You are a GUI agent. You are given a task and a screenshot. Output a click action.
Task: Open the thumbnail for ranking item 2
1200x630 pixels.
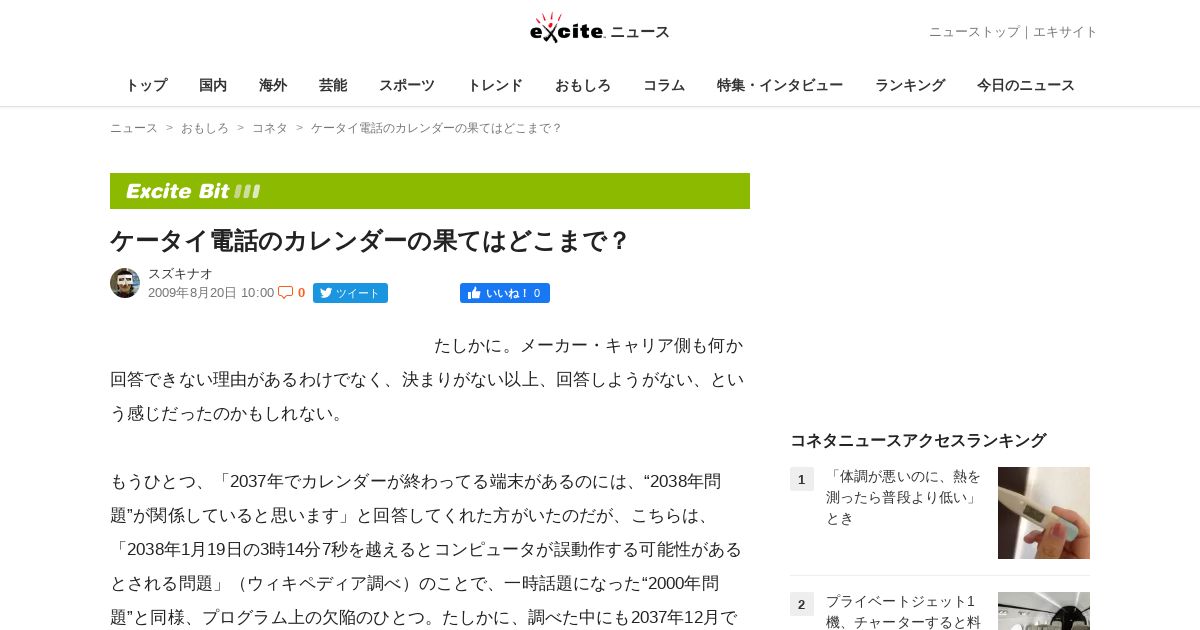click(1044, 611)
